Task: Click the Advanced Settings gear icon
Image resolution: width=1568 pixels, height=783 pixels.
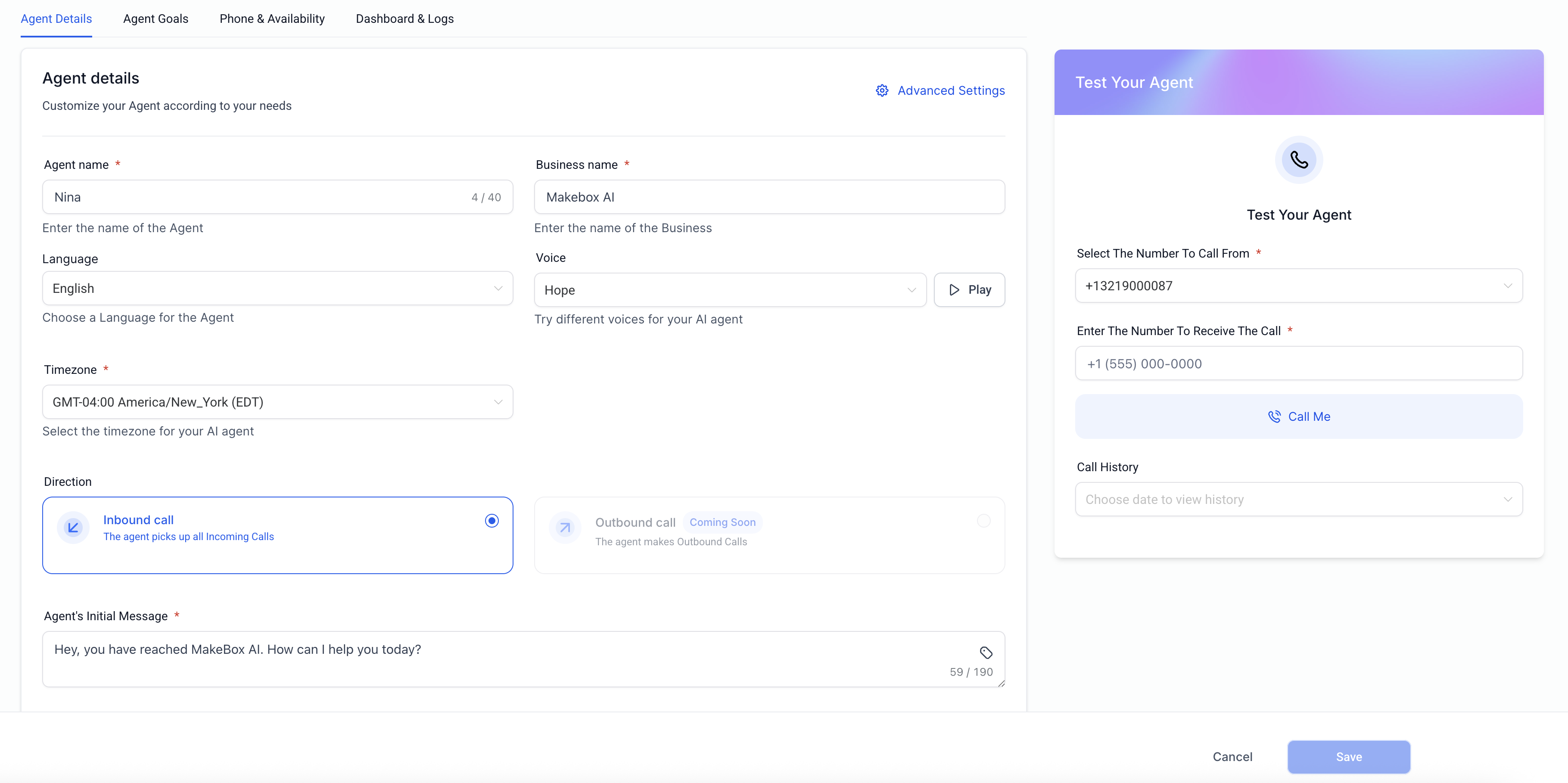Action: point(882,90)
